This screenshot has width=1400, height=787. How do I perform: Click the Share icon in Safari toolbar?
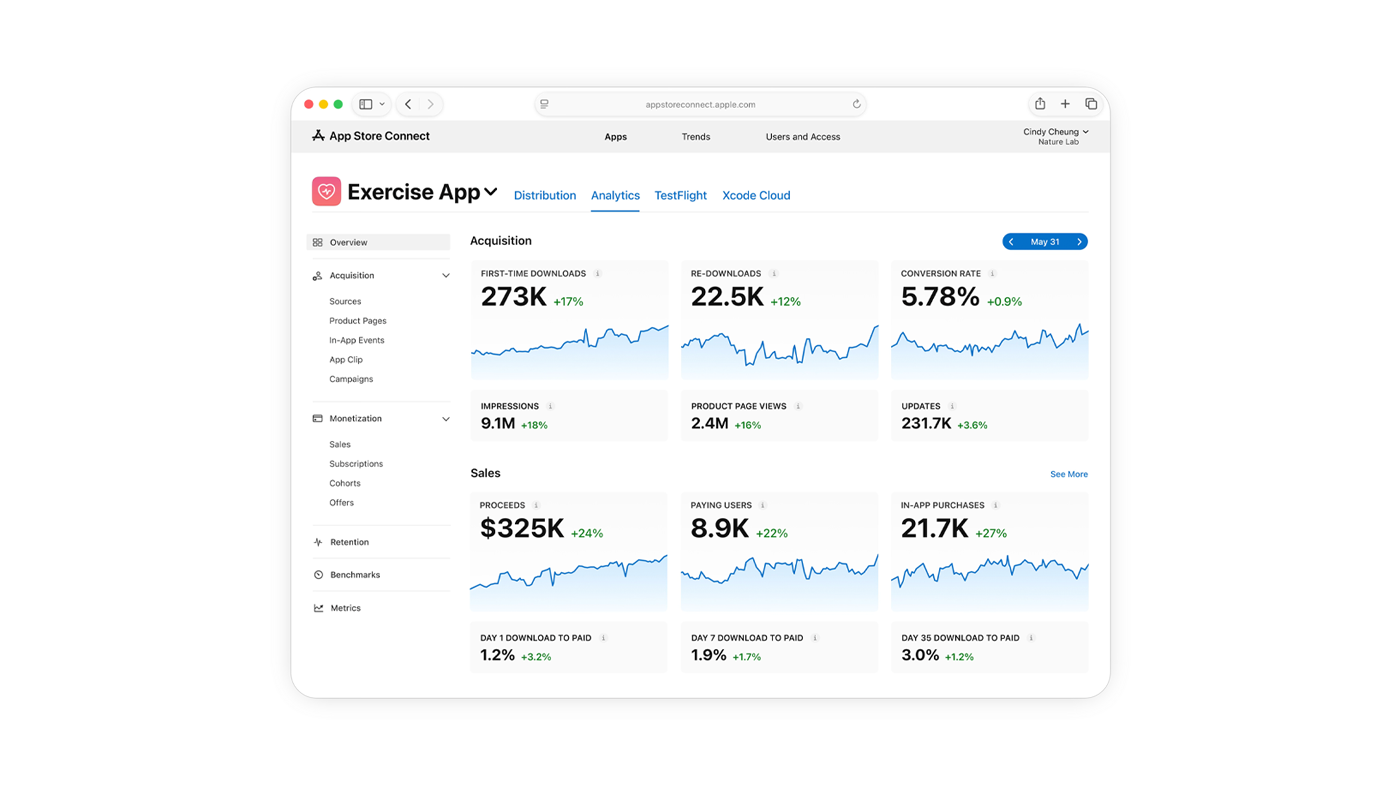click(1040, 104)
